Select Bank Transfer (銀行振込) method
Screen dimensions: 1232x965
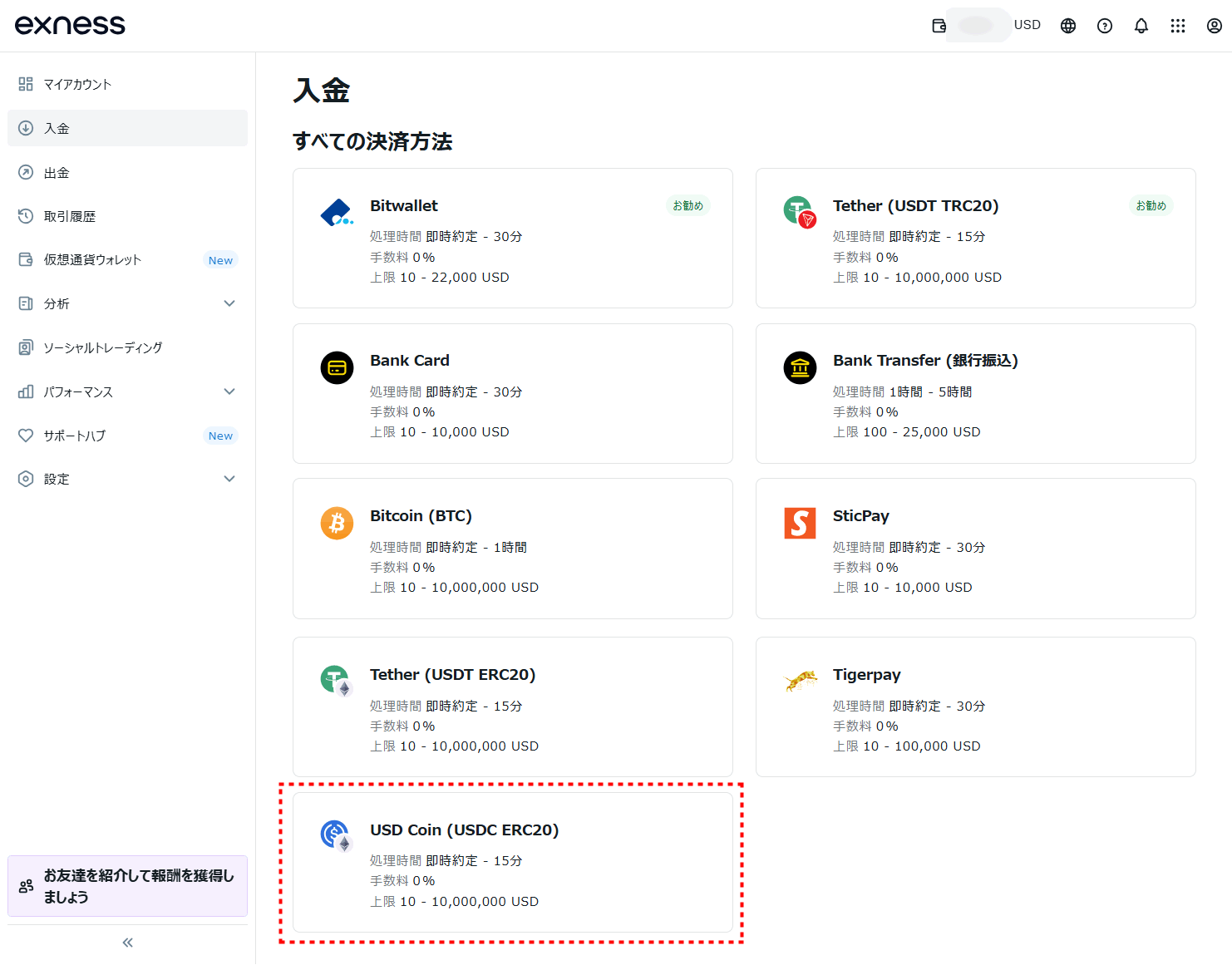(976, 394)
